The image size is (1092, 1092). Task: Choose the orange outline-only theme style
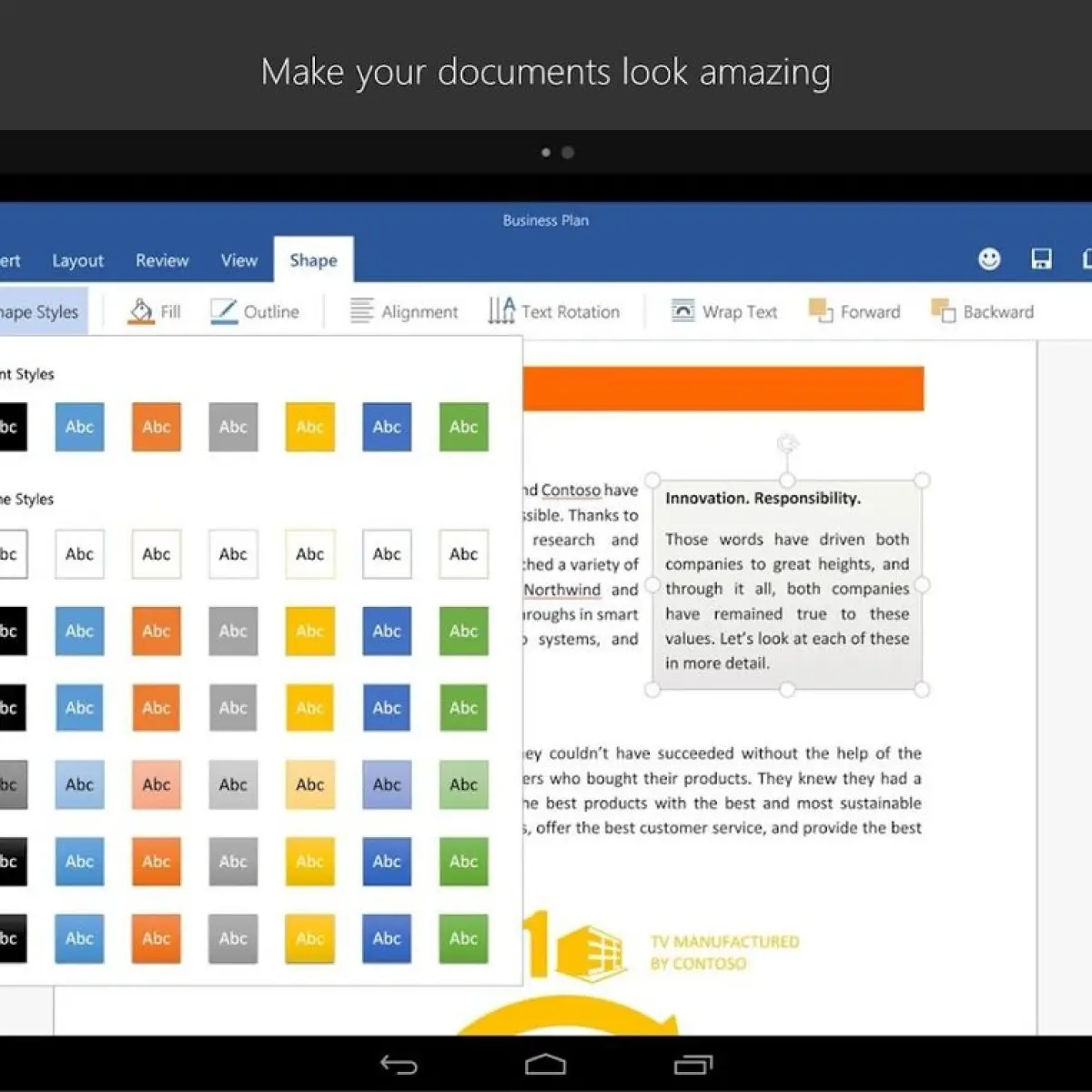pos(156,554)
